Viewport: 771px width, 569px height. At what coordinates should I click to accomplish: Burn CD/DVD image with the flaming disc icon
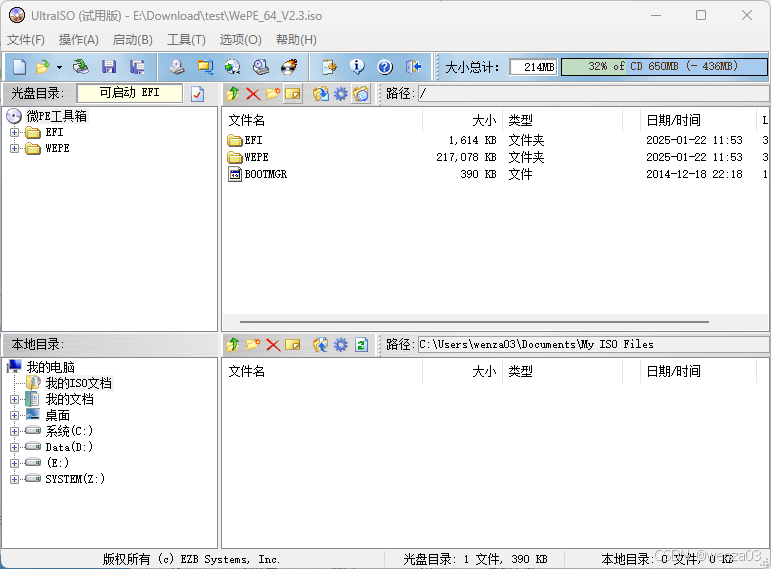[289, 67]
